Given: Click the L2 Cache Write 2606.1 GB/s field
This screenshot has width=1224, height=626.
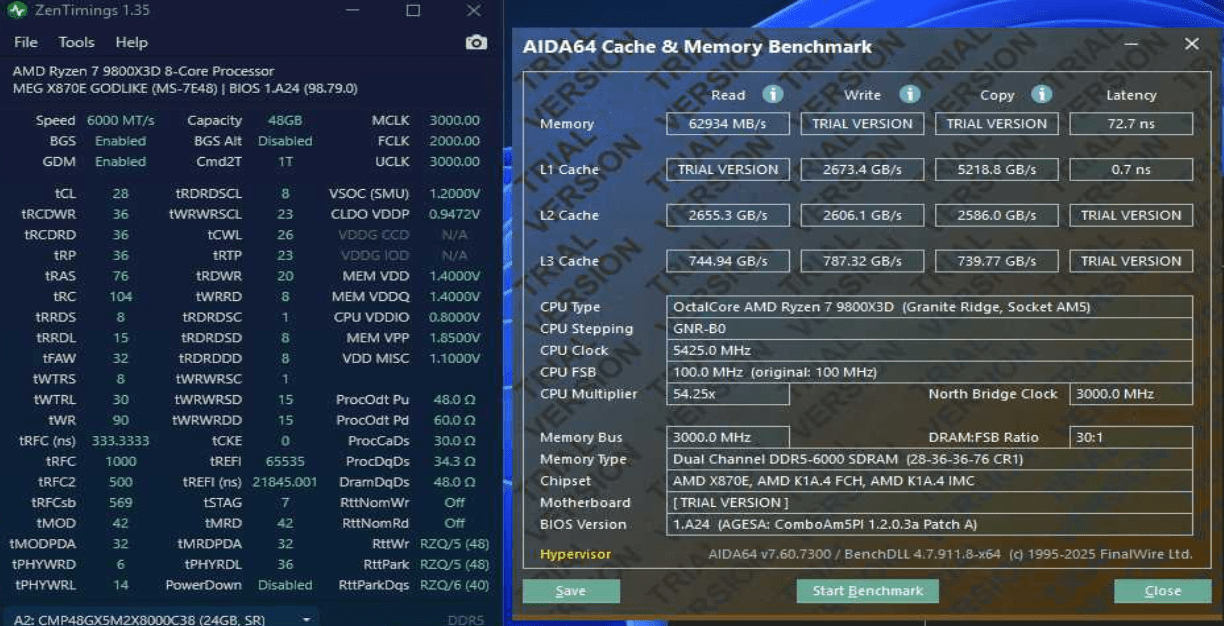Looking at the screenshot, I should point(862,215).
